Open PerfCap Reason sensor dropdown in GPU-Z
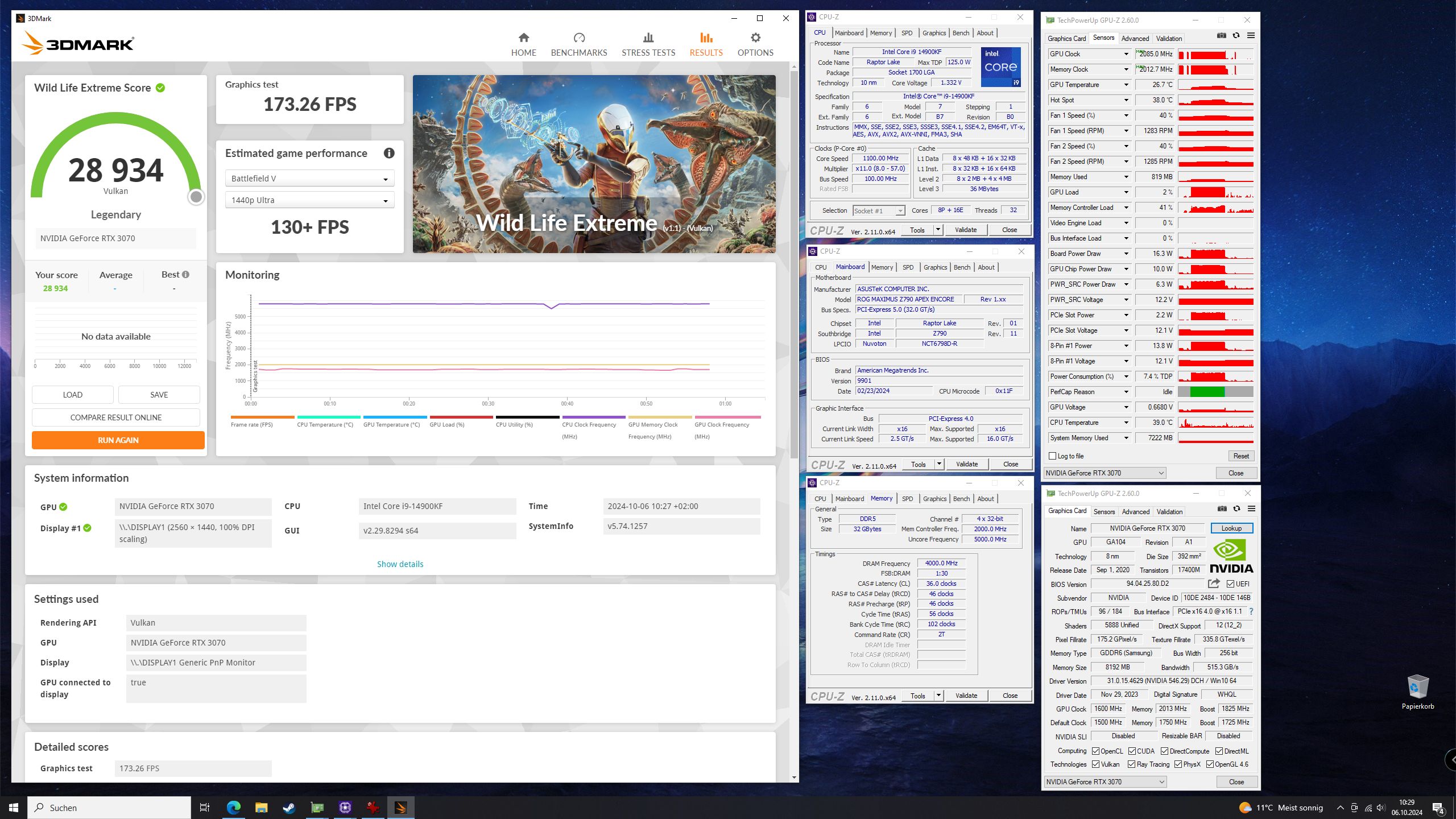The image size is (1456, 819). (x=1126, y=392)
